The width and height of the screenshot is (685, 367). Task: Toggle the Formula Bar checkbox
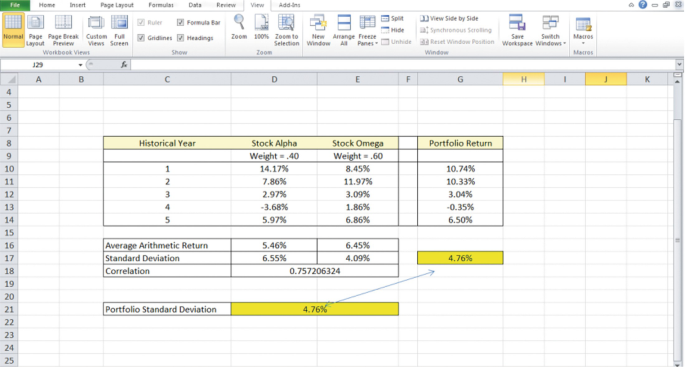click(180, 22)
